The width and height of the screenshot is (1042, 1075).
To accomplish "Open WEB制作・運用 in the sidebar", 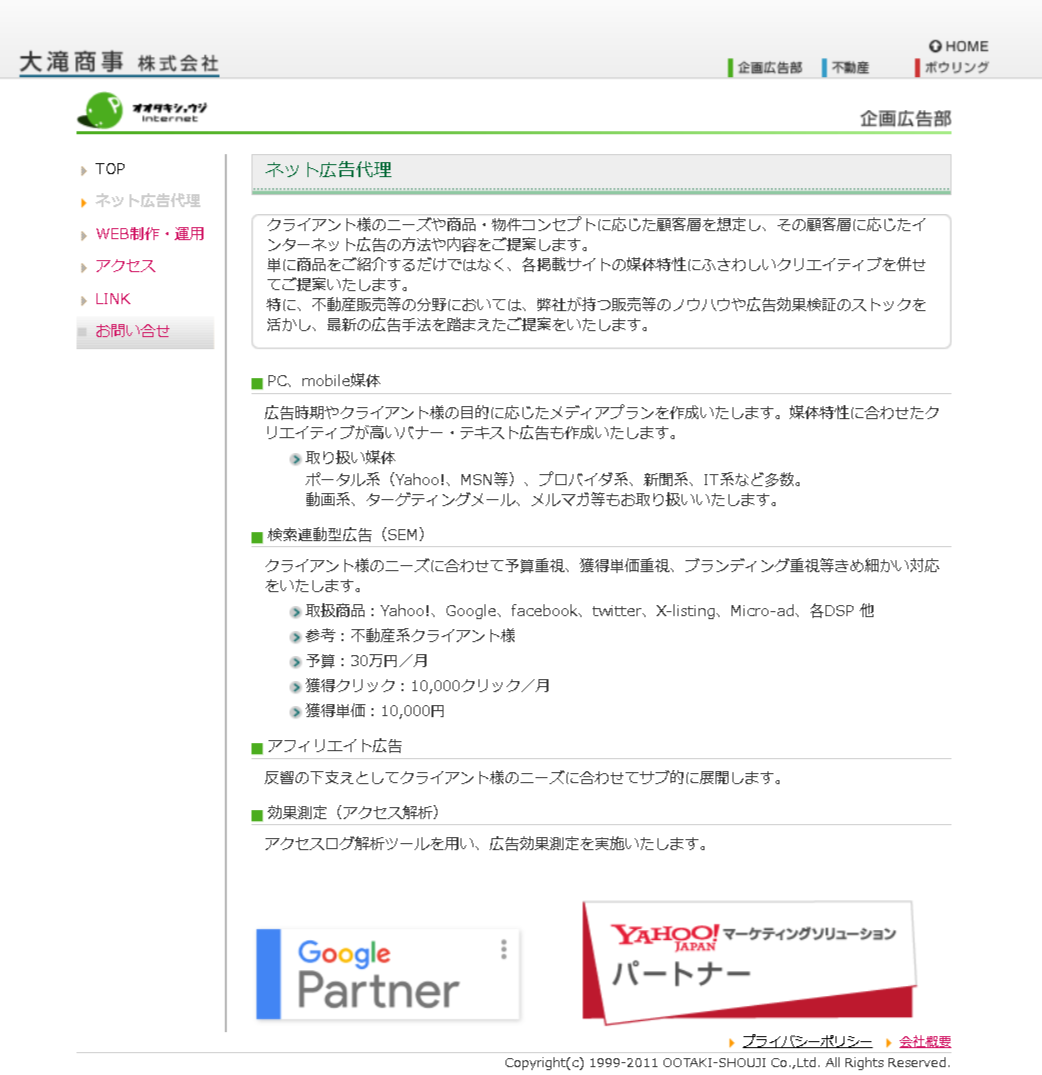I will [x=149, y=234].
